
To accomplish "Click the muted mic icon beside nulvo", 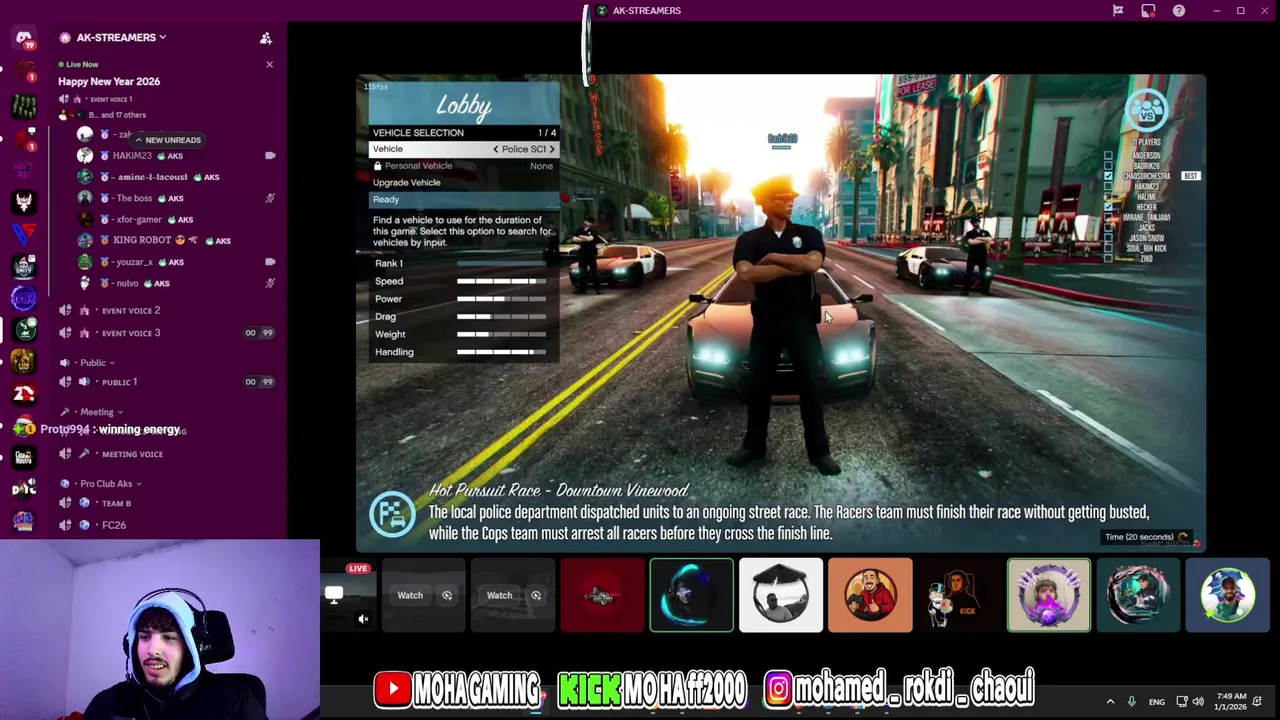I will (x=270, y=283).
